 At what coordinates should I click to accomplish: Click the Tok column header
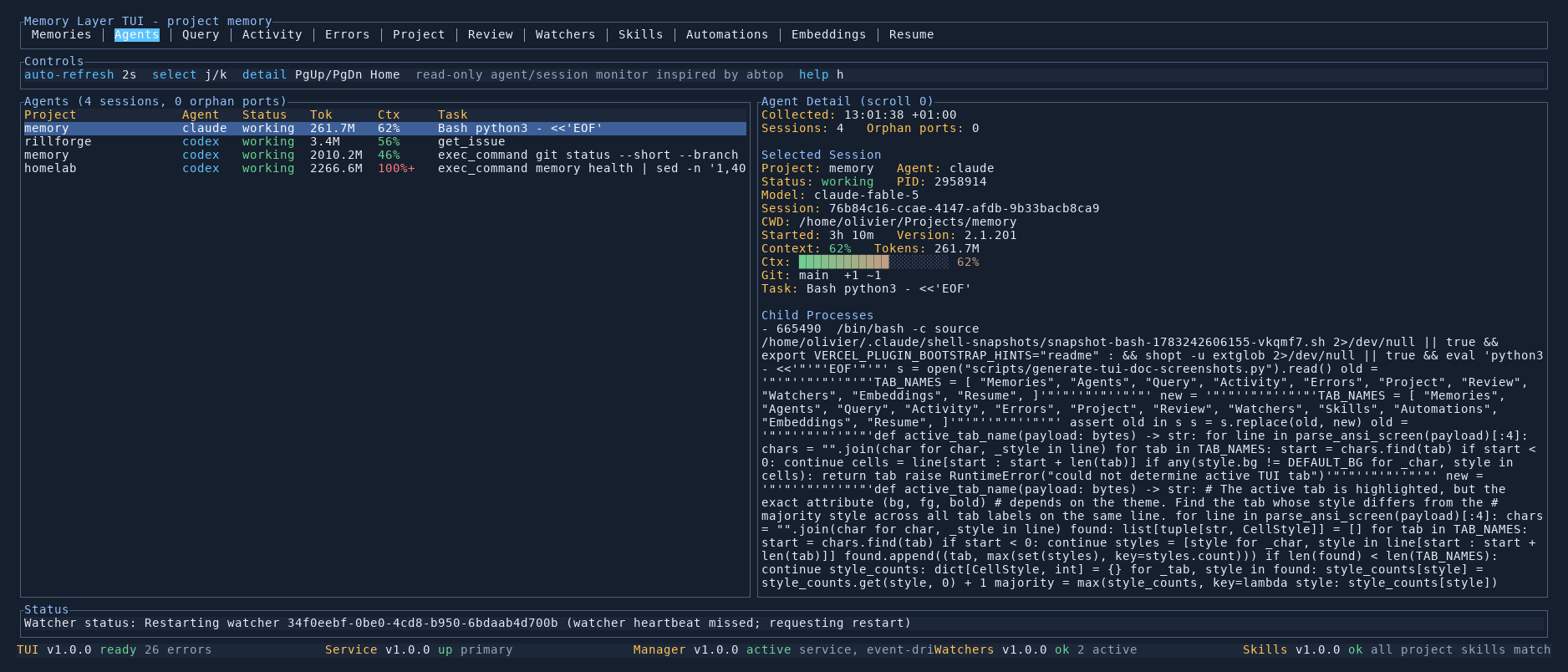321,115
